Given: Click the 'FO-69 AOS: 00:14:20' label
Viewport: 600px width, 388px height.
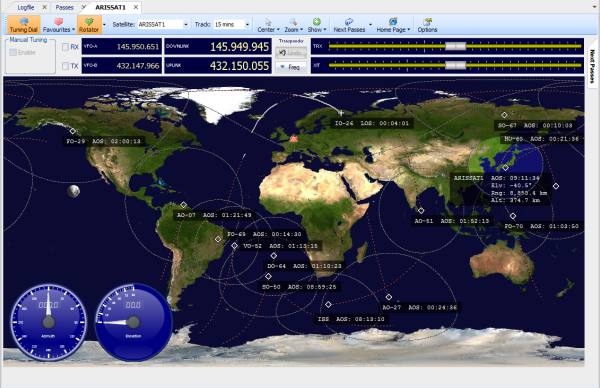Looking at the screenshot, I should pos(264,234).
